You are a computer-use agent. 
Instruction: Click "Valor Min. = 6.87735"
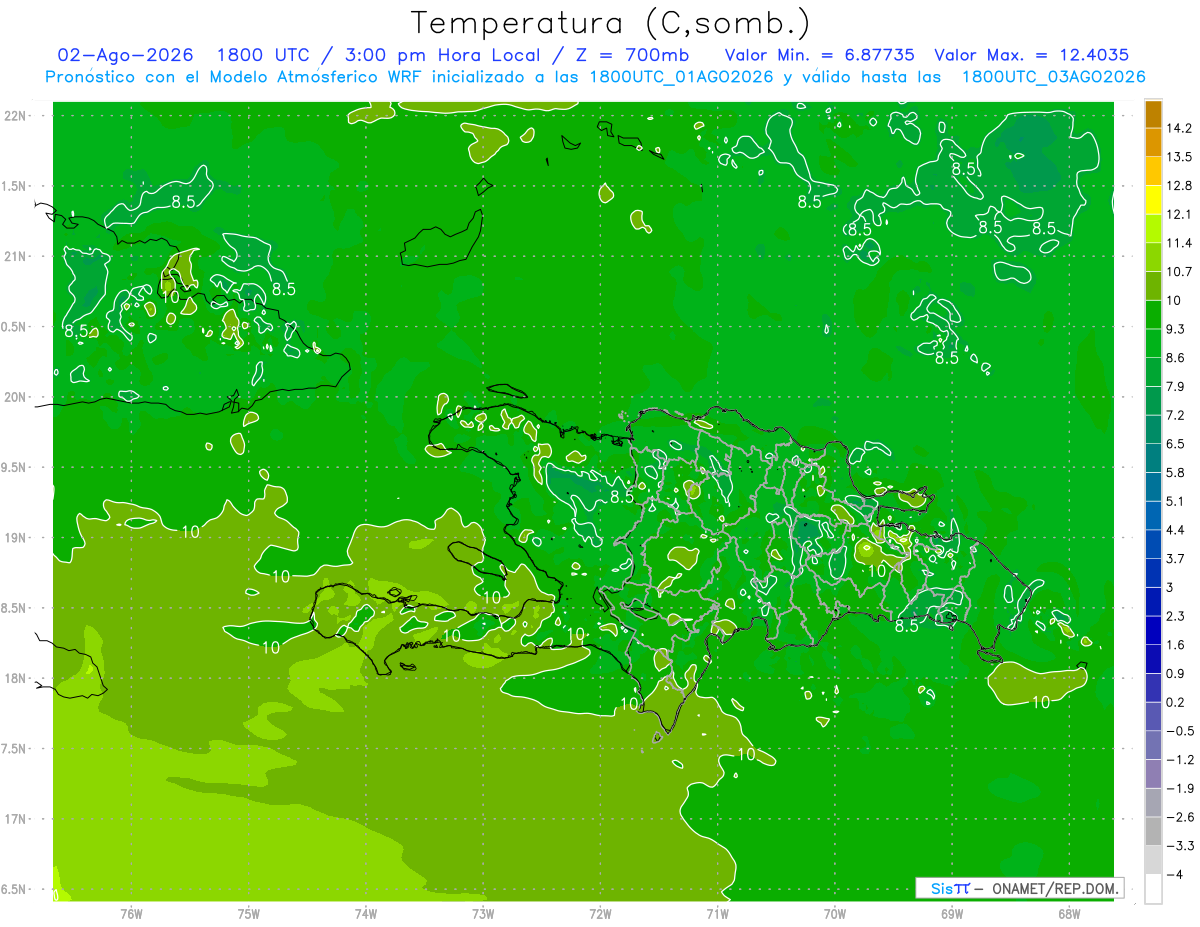coord(819,55)
